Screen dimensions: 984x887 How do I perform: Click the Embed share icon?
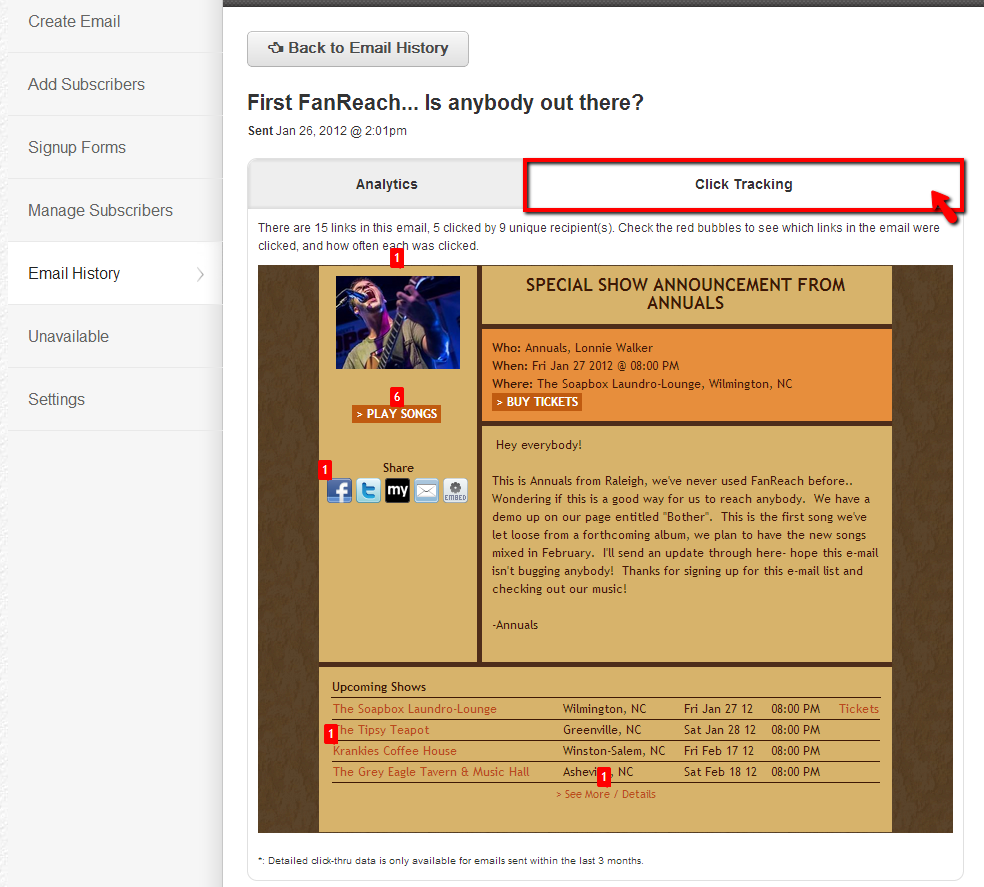pyautogui.click(x=455, y=491)
